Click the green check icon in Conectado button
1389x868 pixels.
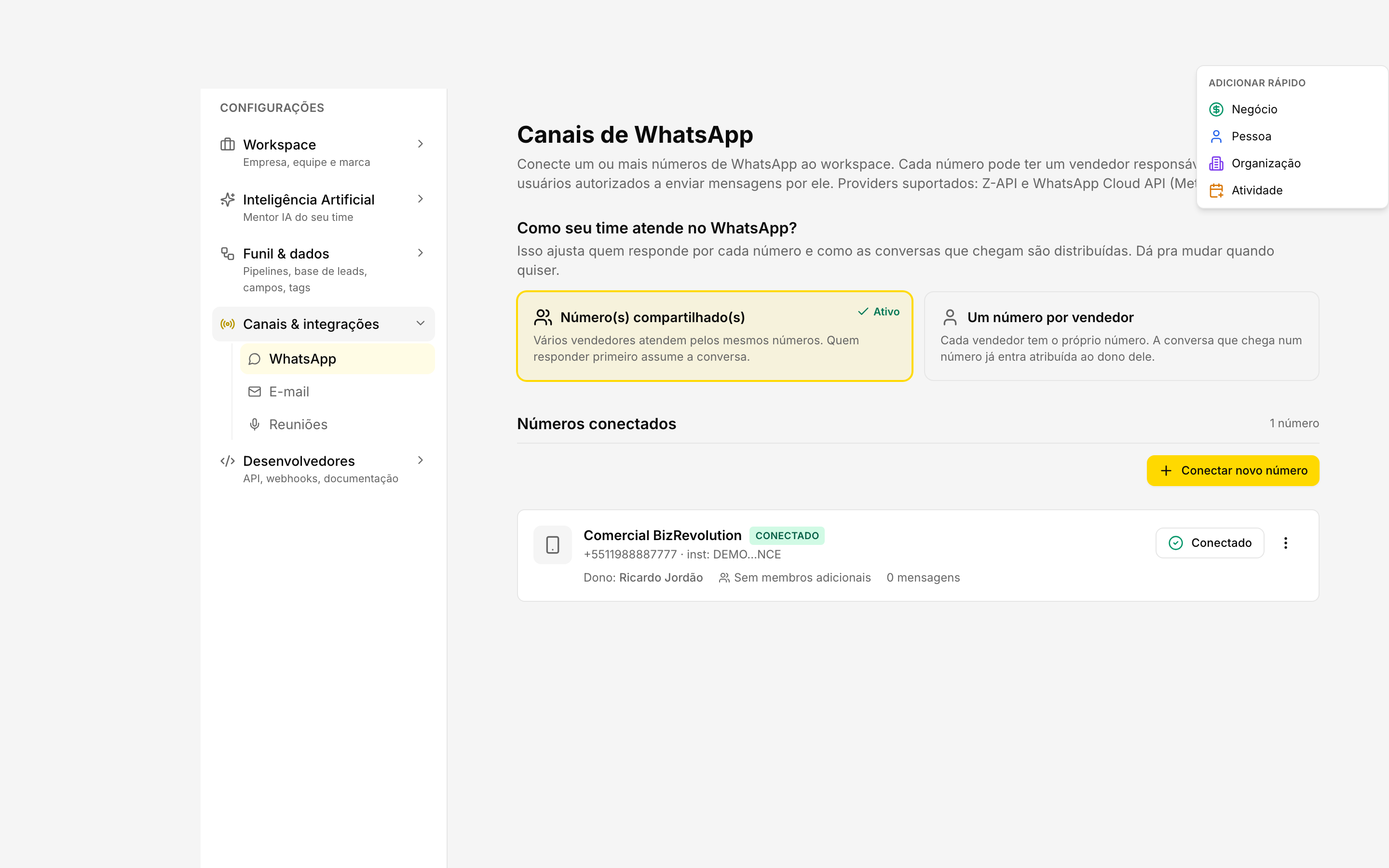[x=1175, y=542]
